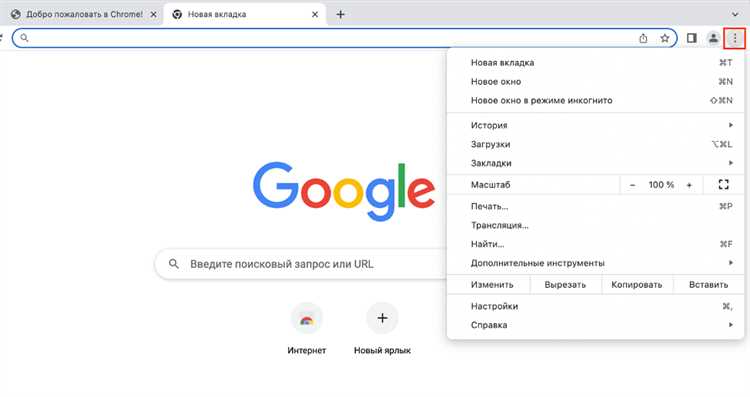Open the three-dot Chrome menu button
Screen dimensions: 750x397
point(735,38)
